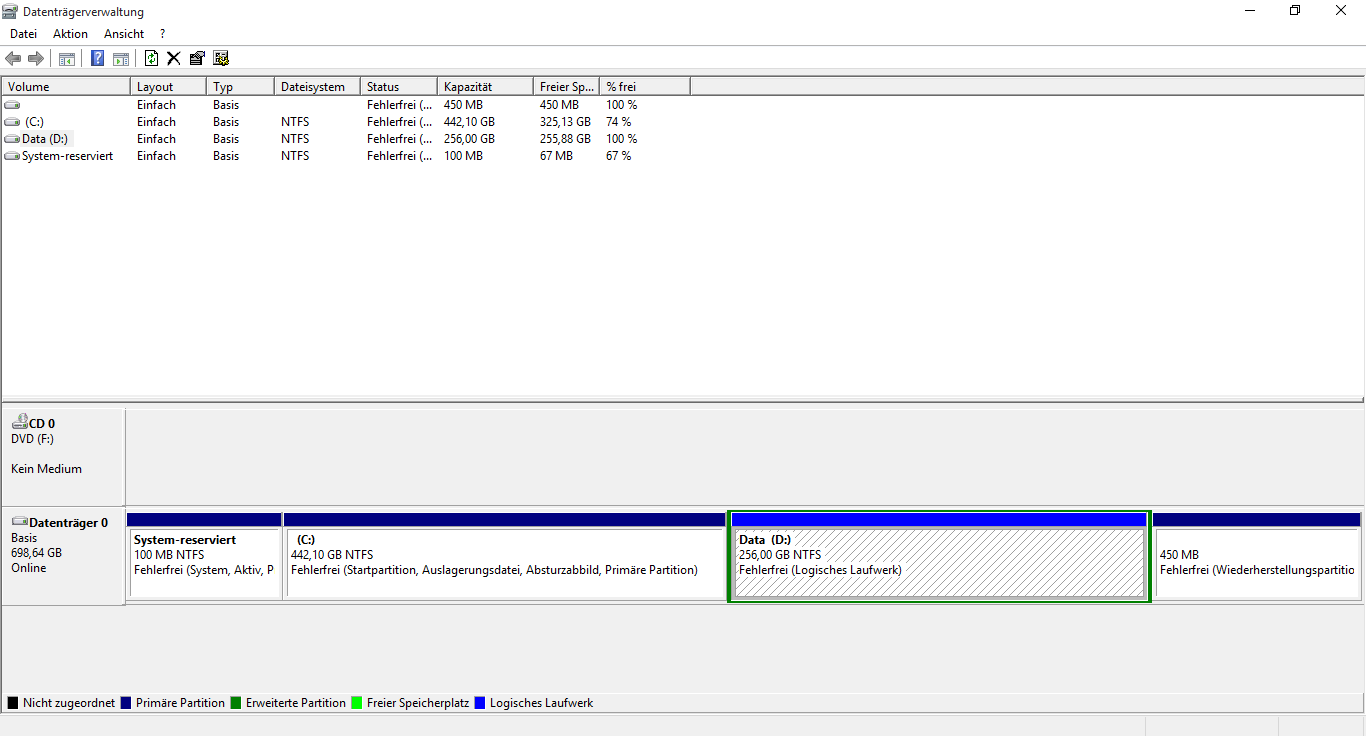Open Help via blue question mark icon
Screen dimensions: 1366x736
[x=97, y=58]
